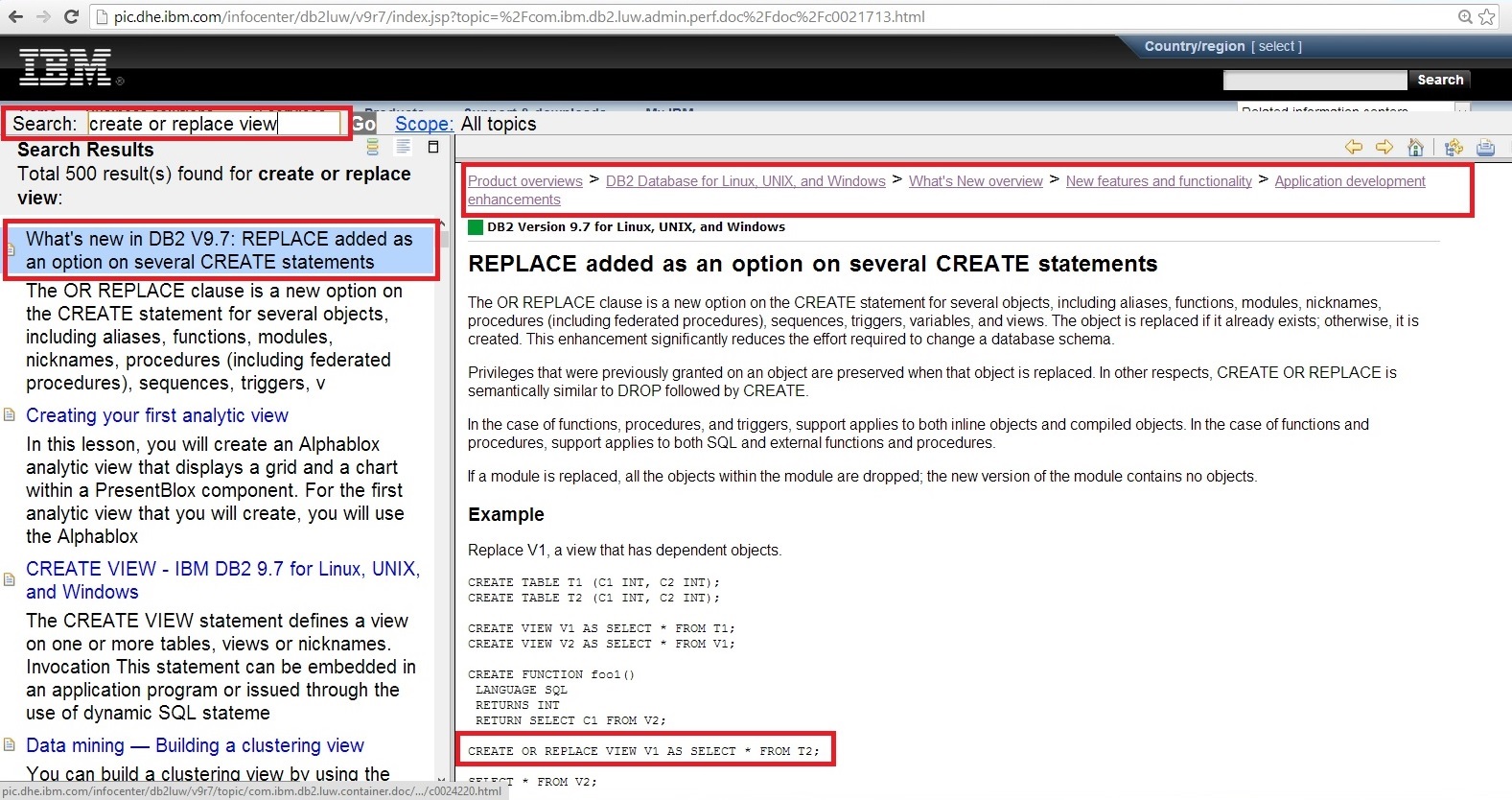Image resolution: width=1512 pixels, height=800 pixels.
Task: Click the IBM logo
Action: 67,67
